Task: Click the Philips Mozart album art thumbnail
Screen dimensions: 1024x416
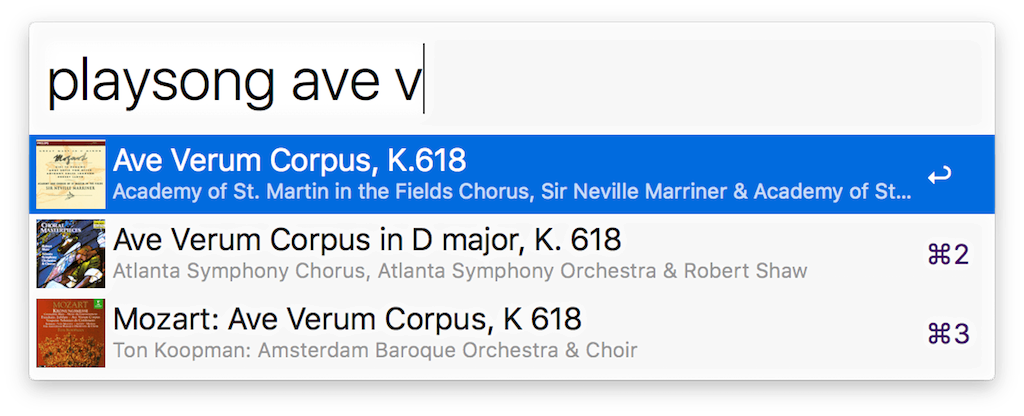Action: [x=71, y=174]
